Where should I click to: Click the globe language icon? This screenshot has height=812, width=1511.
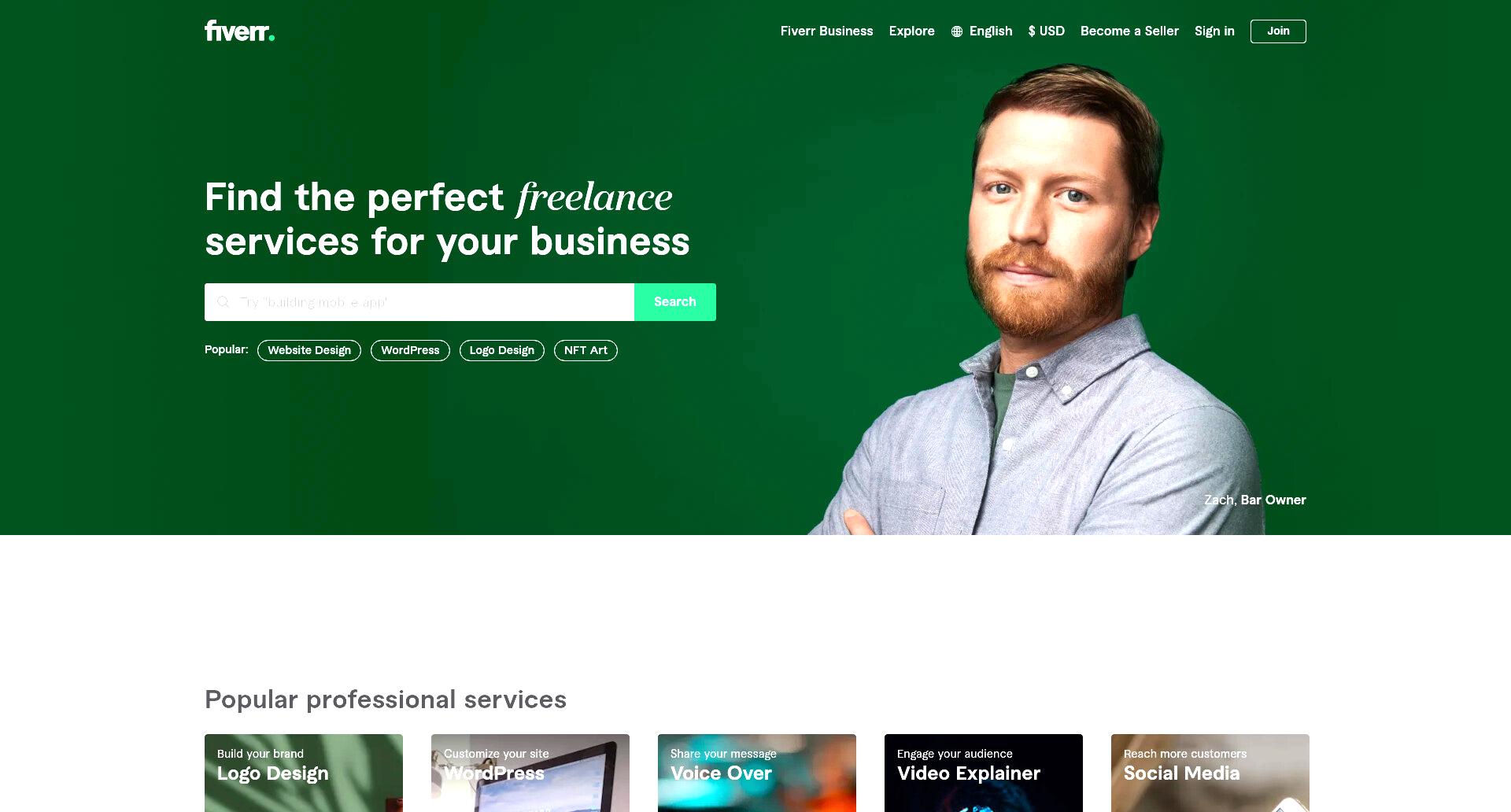[x=957, y=31]
